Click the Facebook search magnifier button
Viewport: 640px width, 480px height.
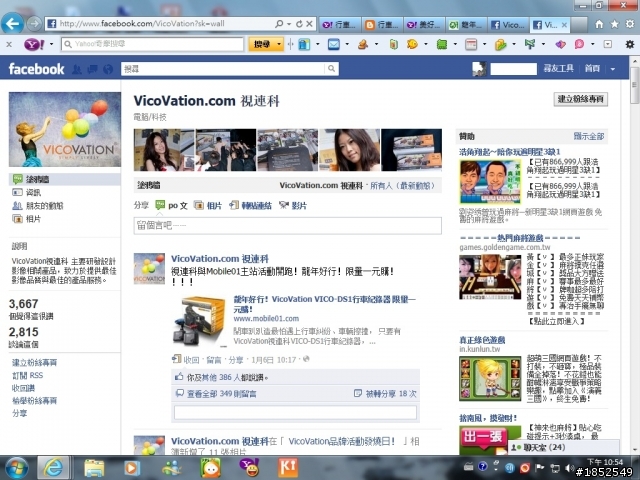click(331, 69)
